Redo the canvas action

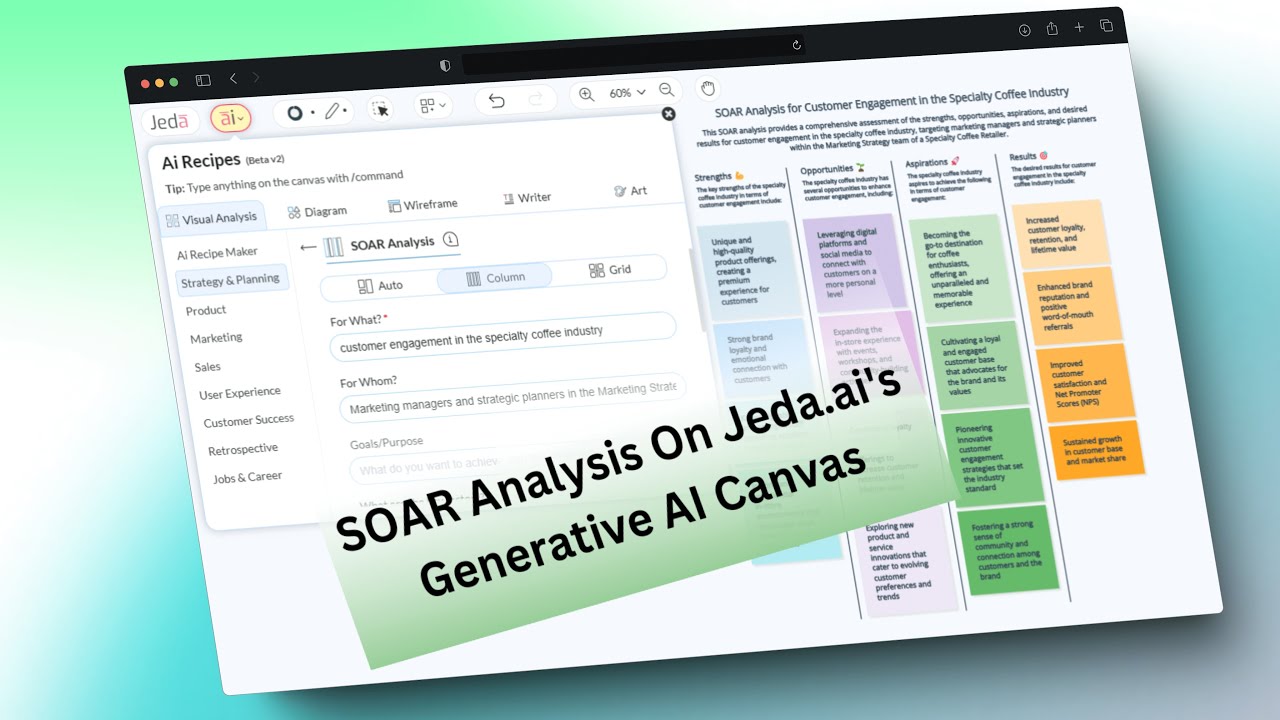pos(535,98)
